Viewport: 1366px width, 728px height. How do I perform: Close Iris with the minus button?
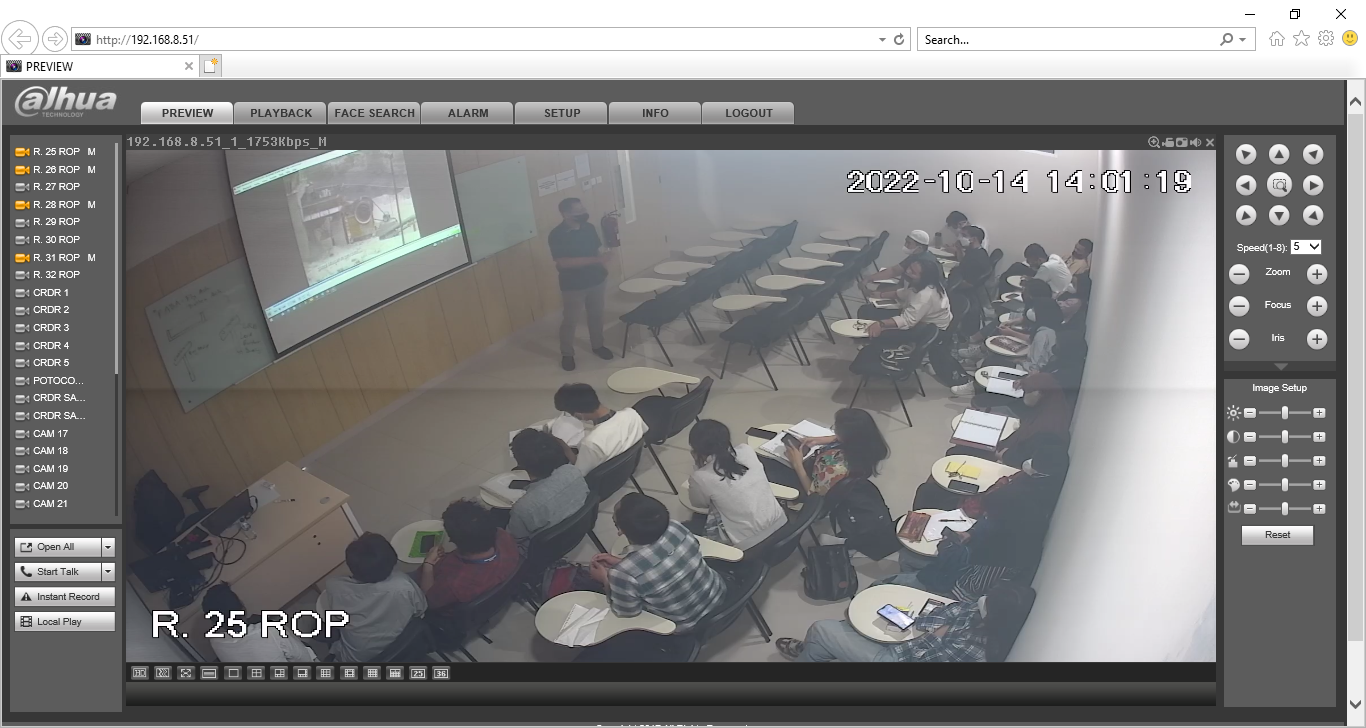[x=1239, y=339]
